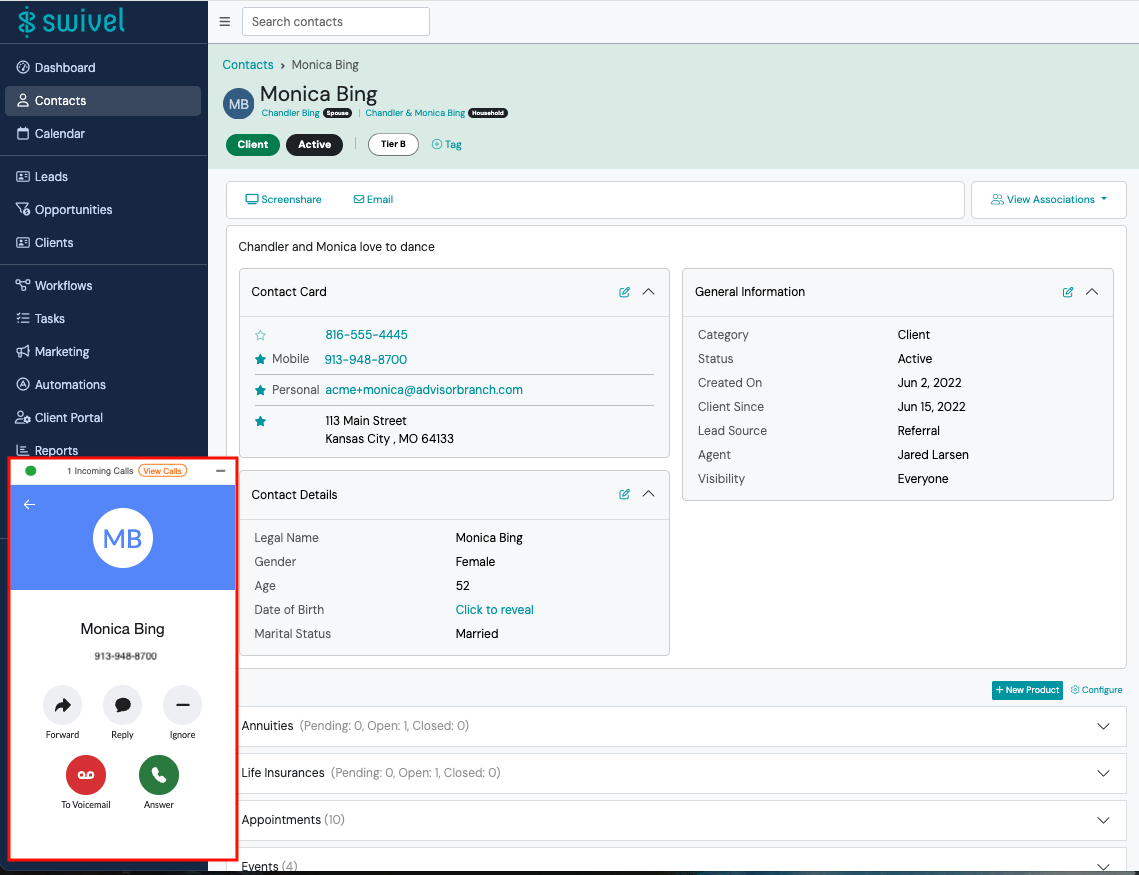Forward the incoming call
Viewport: 1139px width, 875px height.
coord(62,705)
